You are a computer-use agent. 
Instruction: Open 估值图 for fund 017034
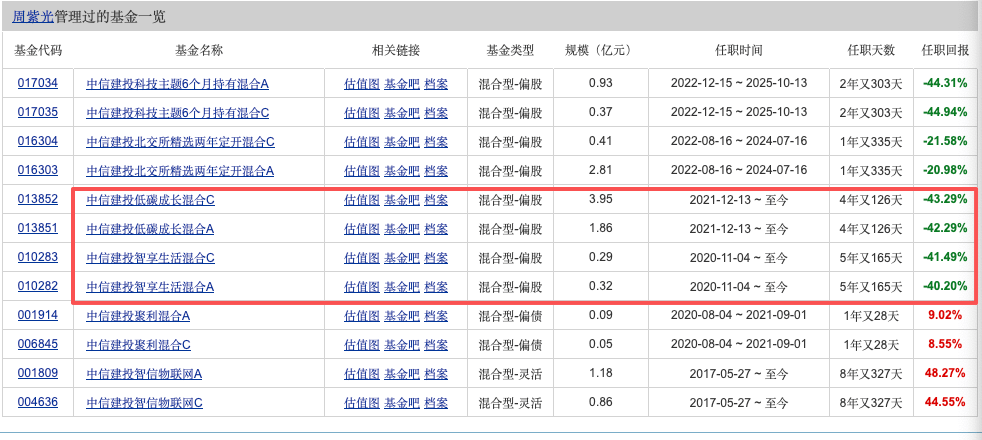361,83
